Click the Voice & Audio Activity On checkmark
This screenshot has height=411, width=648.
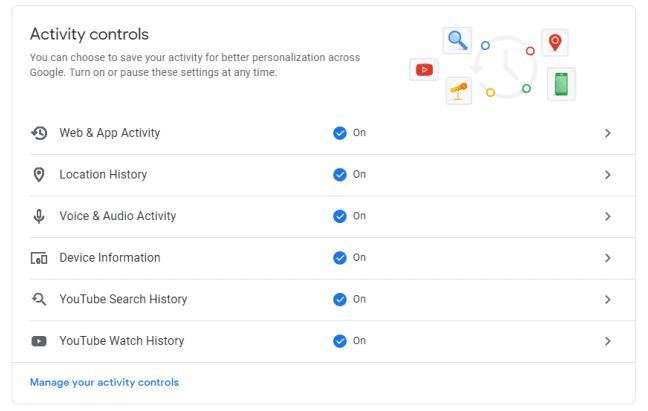click(x=340, y=216)
